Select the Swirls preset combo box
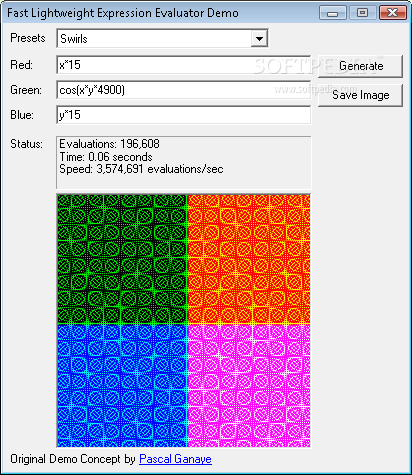Viewport: 412px width, 475px height. coord(162,39)
